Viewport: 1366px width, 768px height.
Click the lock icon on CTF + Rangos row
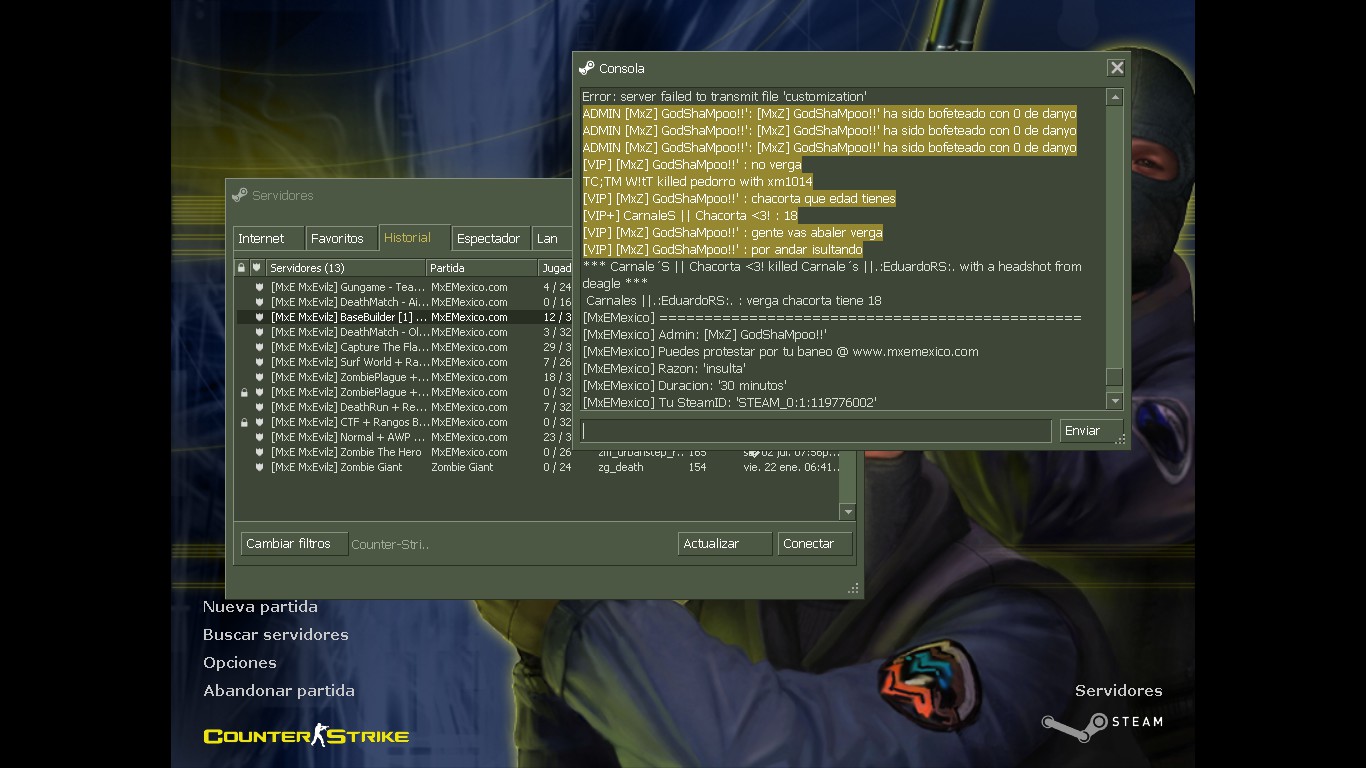243,422
